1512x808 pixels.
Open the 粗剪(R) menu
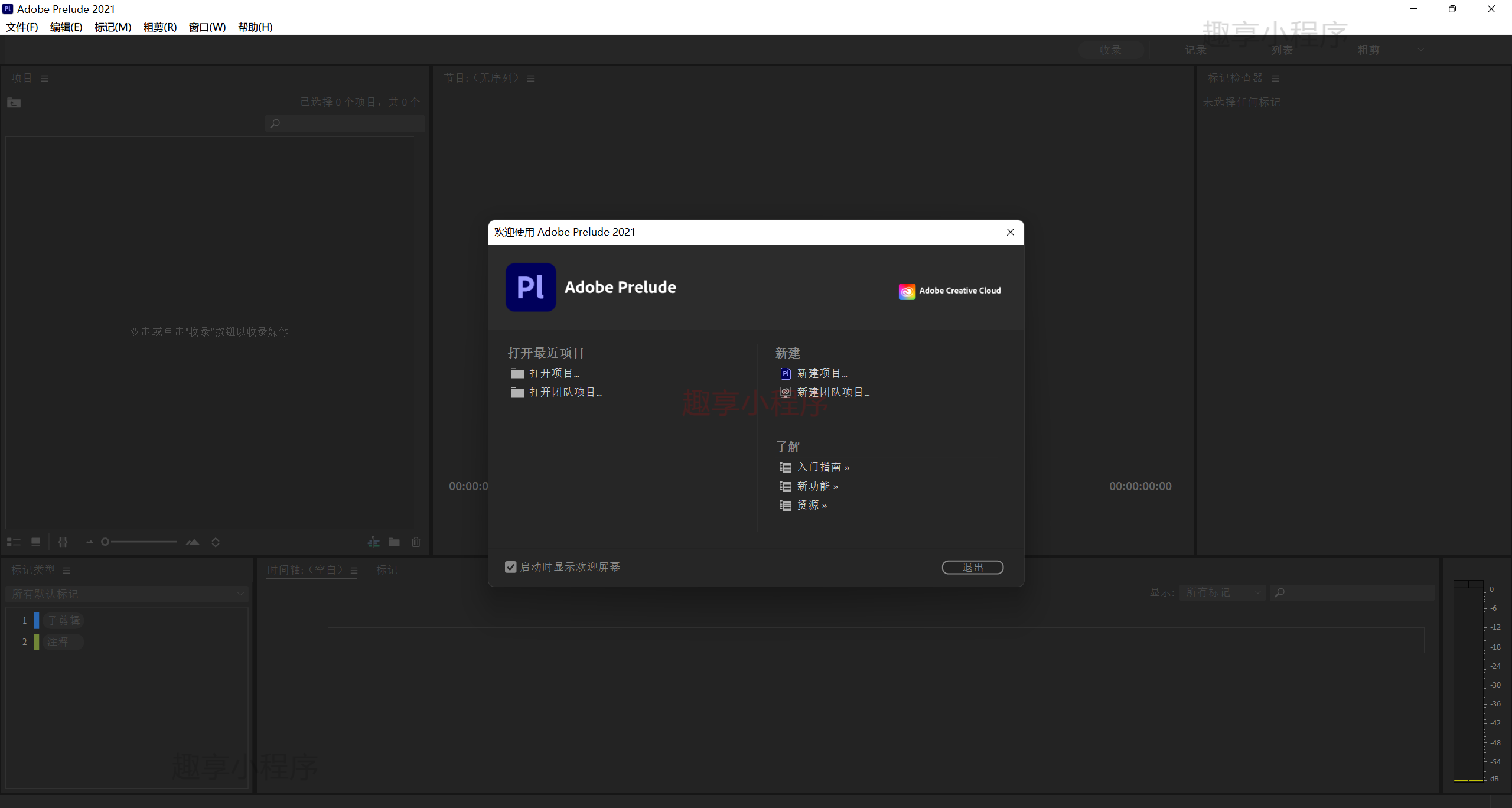[x=160, y=27]
